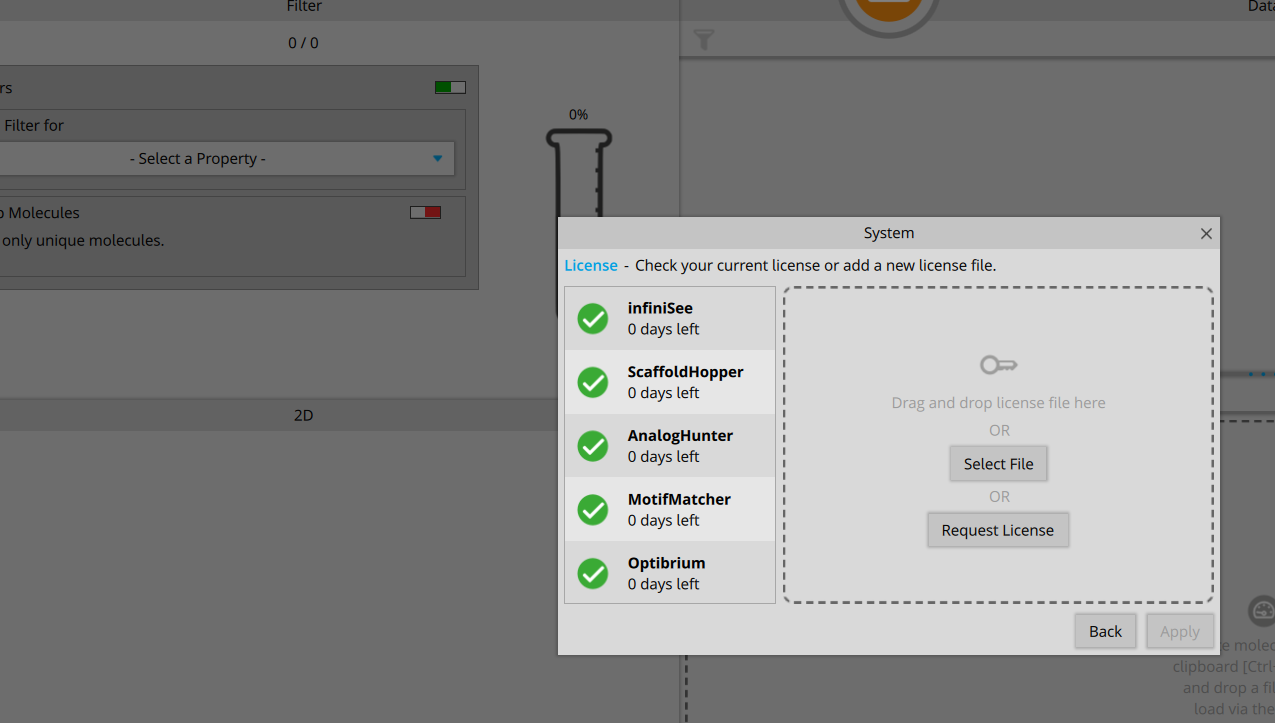
Task: Select the infiniSee license name
Action: [x=660, y=308]
